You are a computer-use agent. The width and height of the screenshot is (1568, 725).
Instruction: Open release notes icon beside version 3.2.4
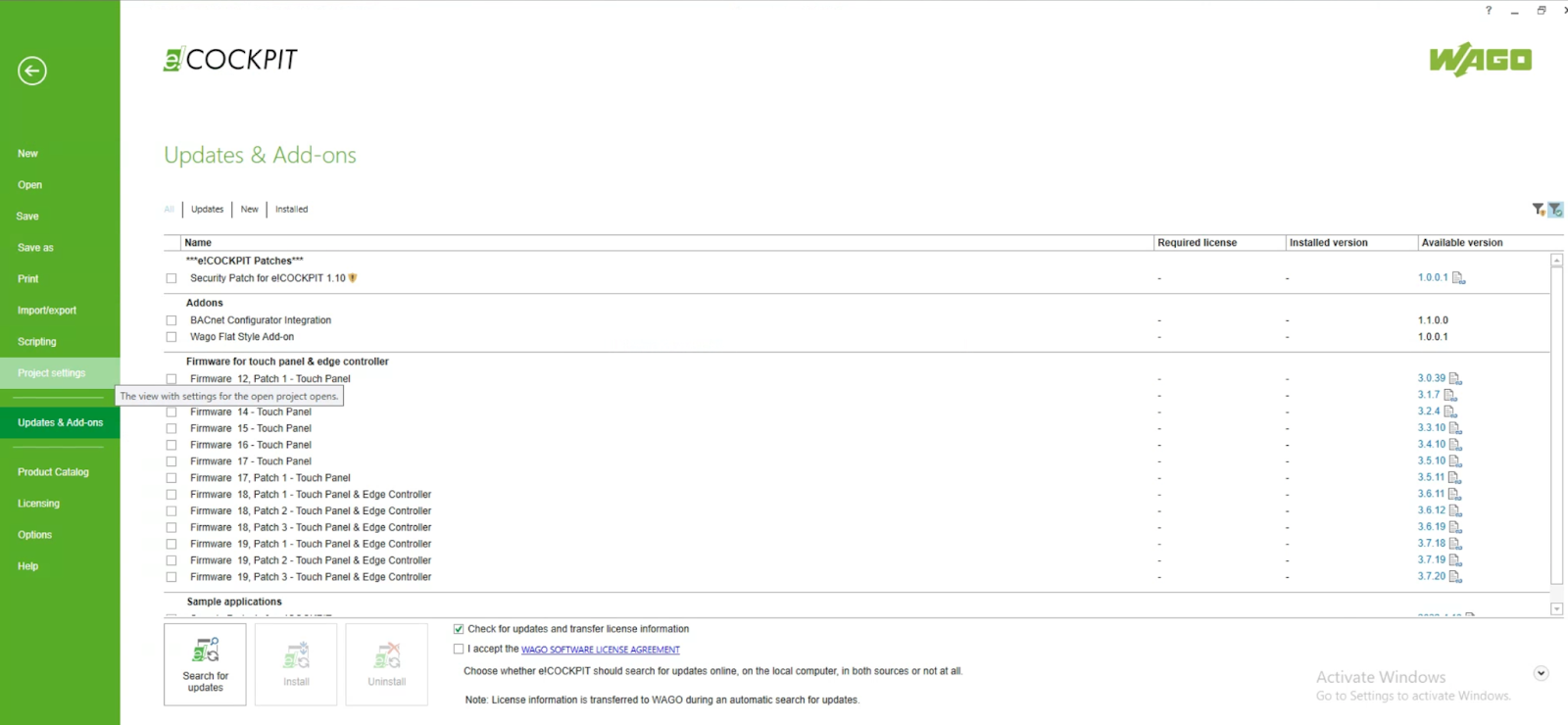[x=1450, y=412]
